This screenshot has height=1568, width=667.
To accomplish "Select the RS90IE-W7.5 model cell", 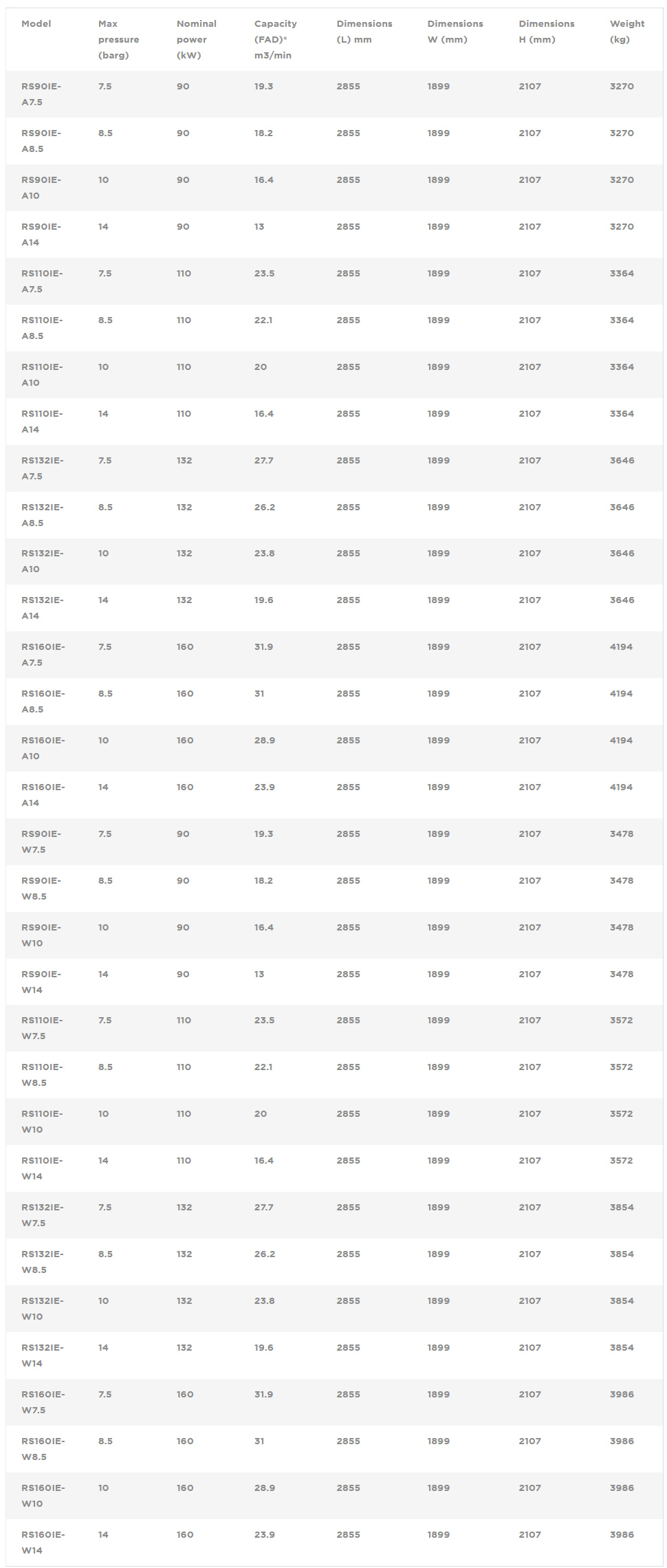I will click(x=41, y=842).
